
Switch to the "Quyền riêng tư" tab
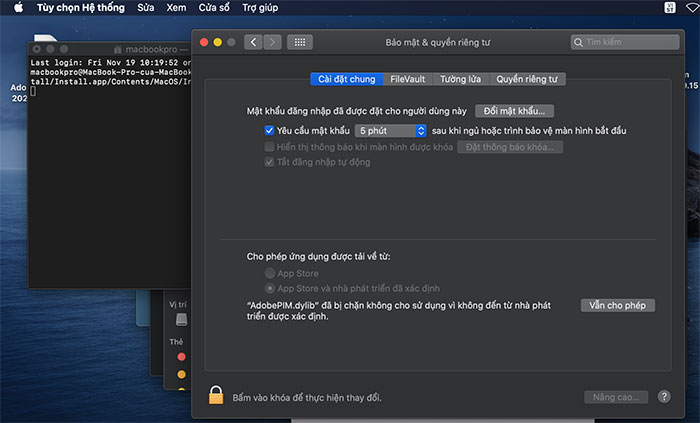click(529, 79)
